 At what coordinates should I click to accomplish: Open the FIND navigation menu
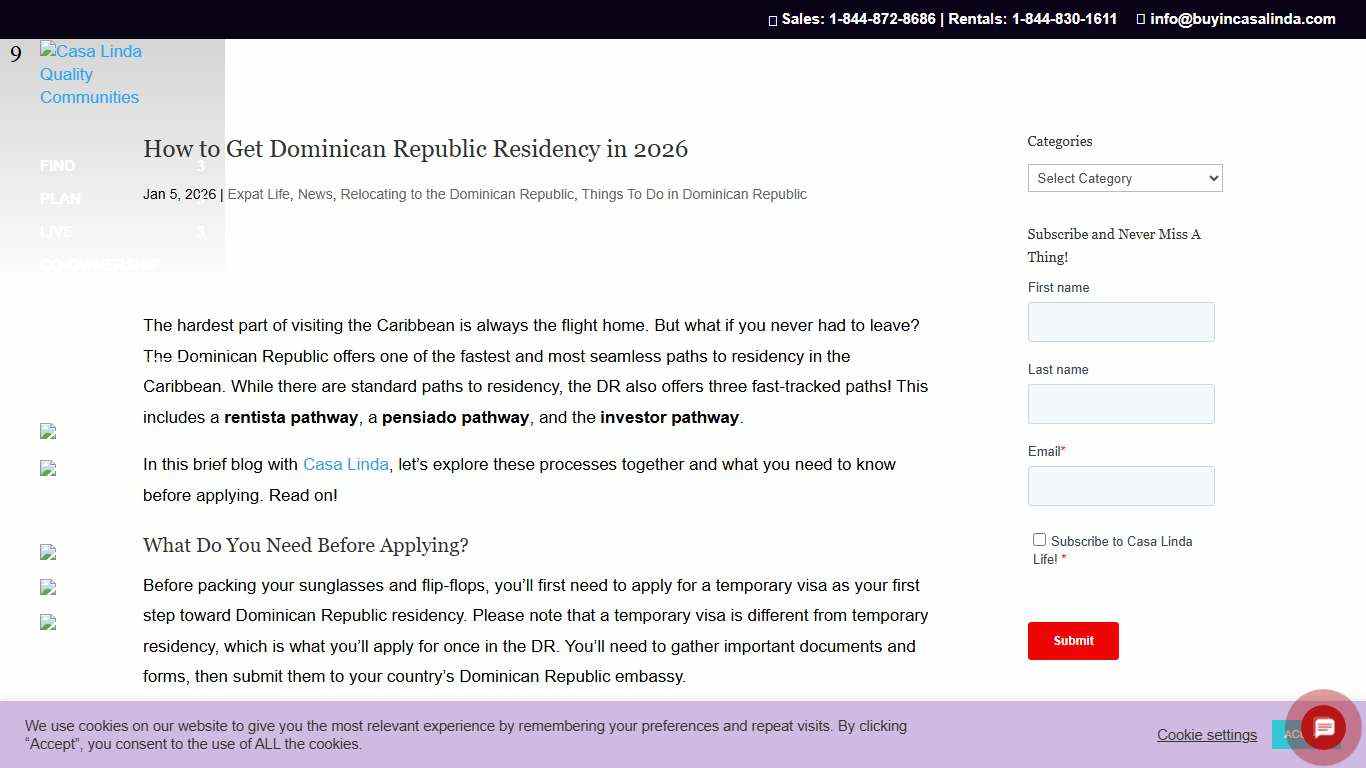point(57,166)
